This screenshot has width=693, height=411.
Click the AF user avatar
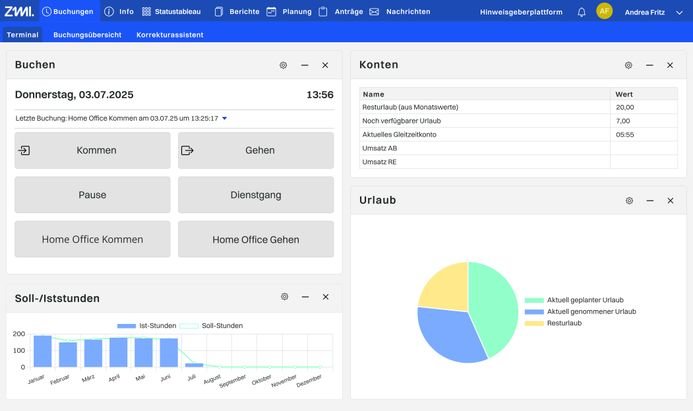click(604, 11)
